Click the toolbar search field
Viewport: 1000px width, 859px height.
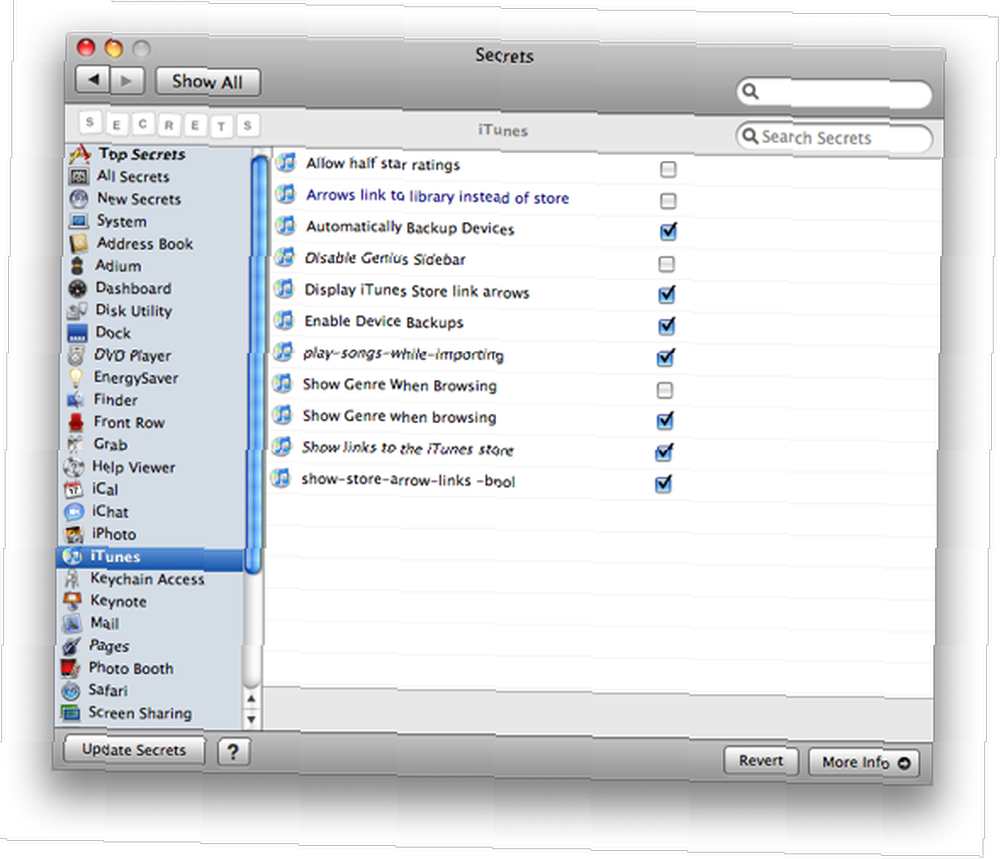coord(834,93)
